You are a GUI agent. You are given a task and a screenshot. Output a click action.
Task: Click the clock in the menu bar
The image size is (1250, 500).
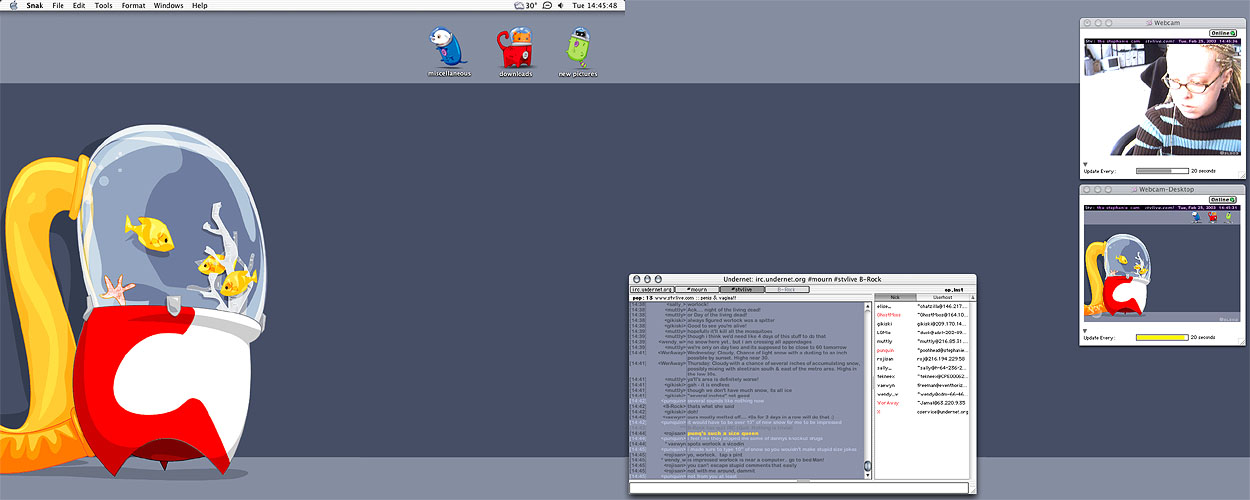597,5
